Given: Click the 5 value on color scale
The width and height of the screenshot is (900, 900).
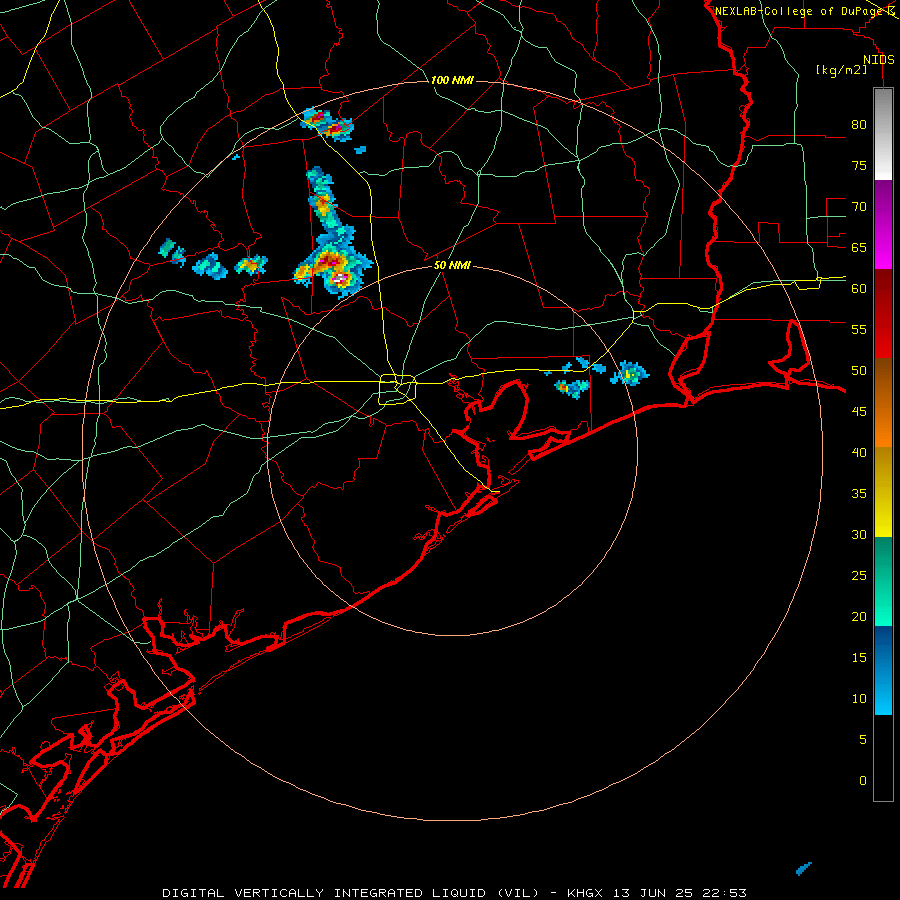Looking at the screenshot, I should [863, 739].
